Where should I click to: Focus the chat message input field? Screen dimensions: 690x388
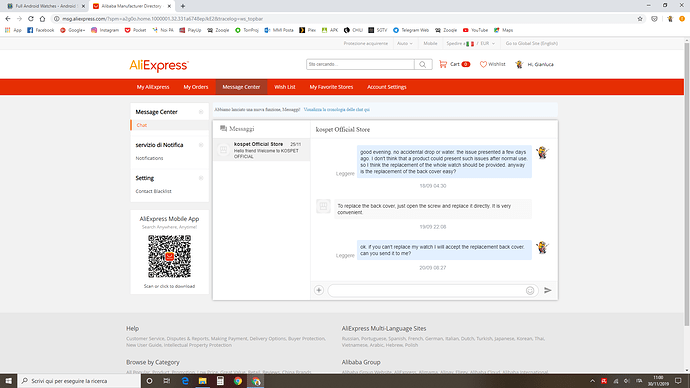click(x=426, y=290)
